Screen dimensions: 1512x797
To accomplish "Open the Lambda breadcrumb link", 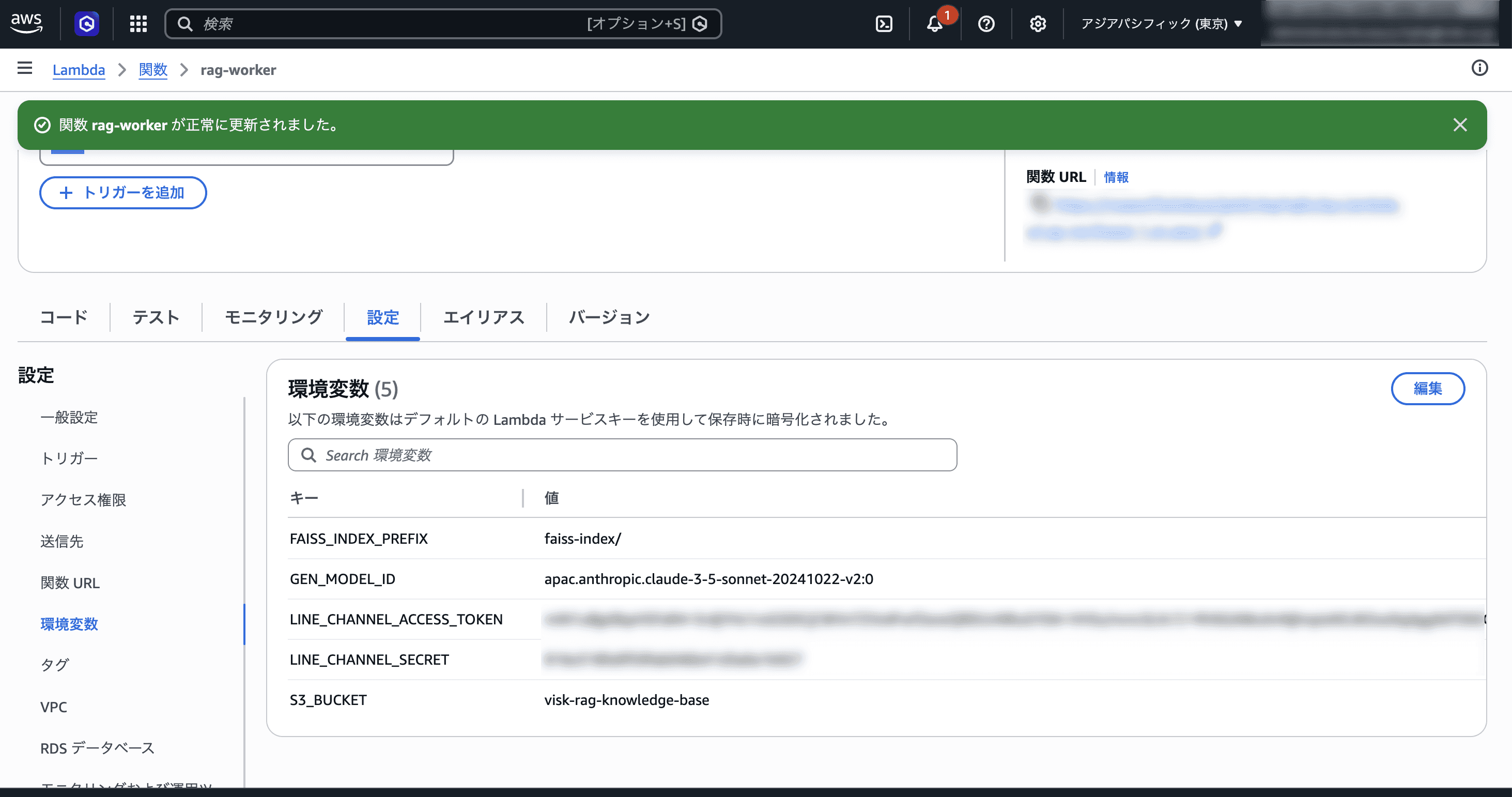I will point(79,70).
